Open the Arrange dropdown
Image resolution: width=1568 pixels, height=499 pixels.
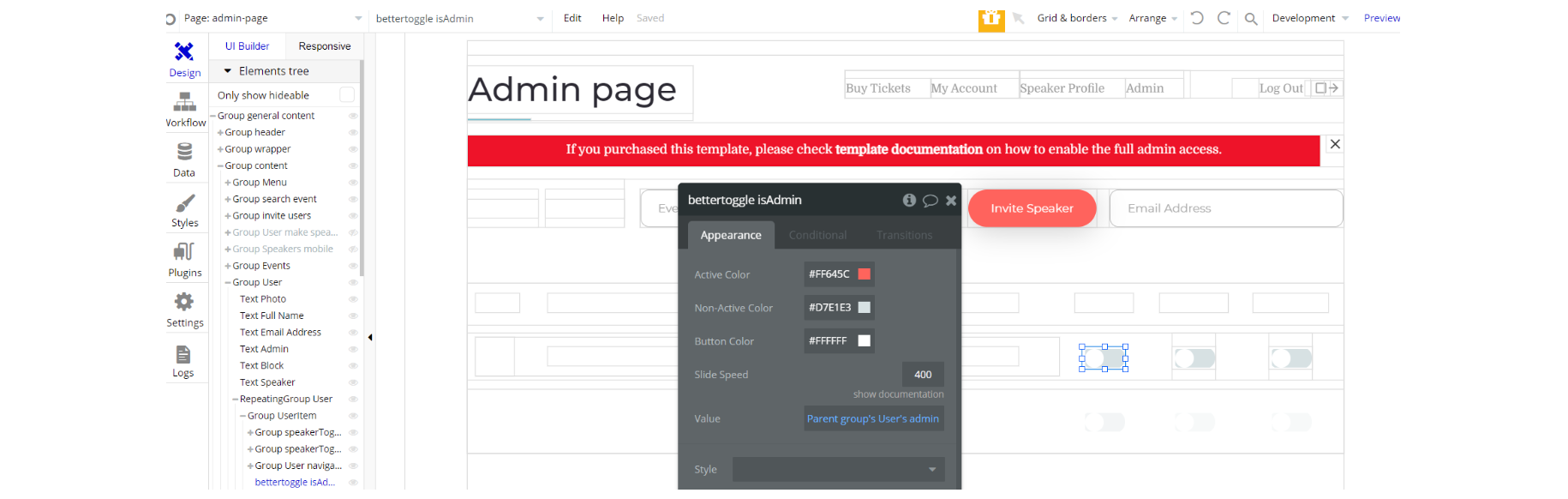click(1152, 18)
